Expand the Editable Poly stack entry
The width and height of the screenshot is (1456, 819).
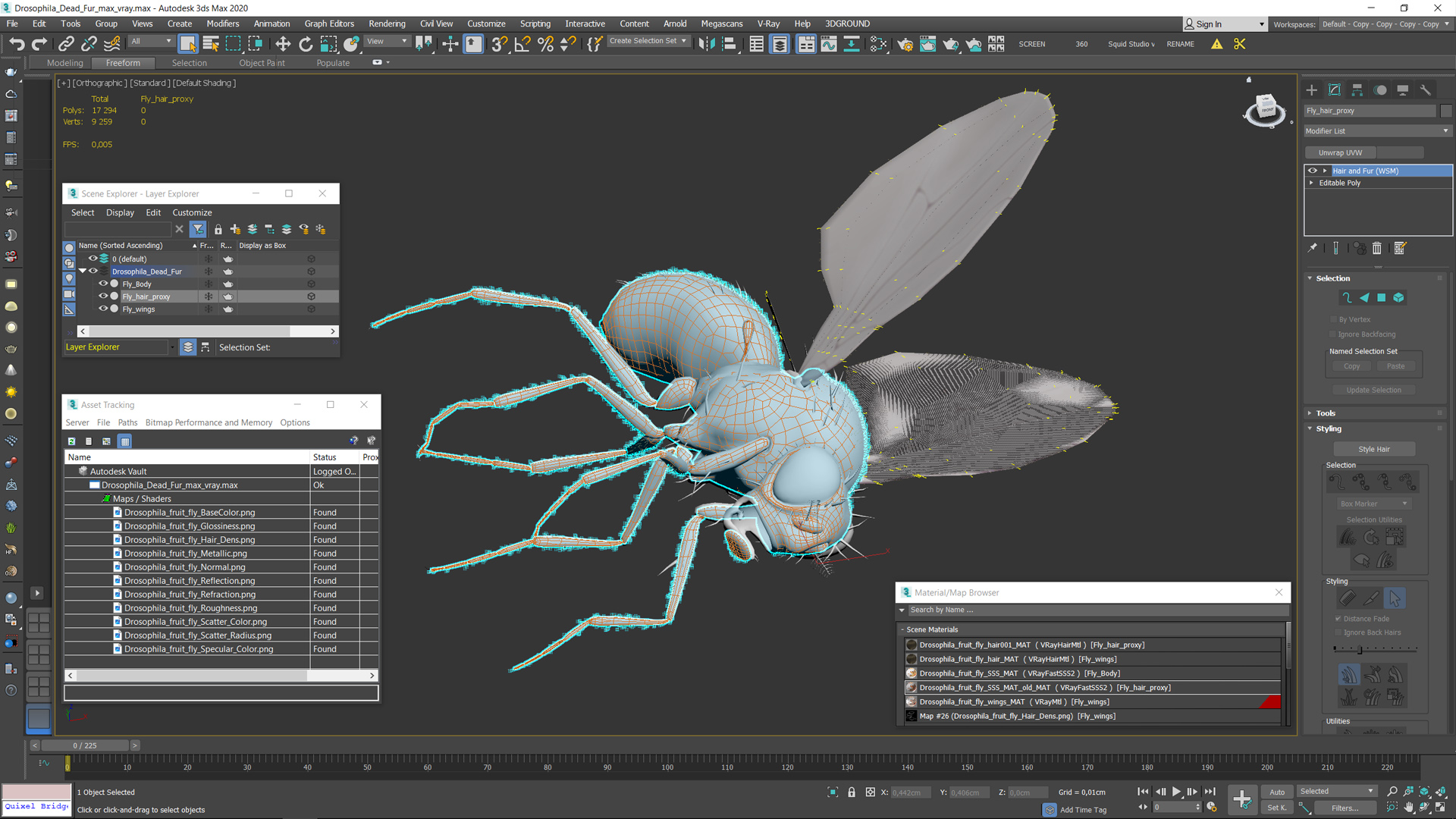(x=1311, y=183)
